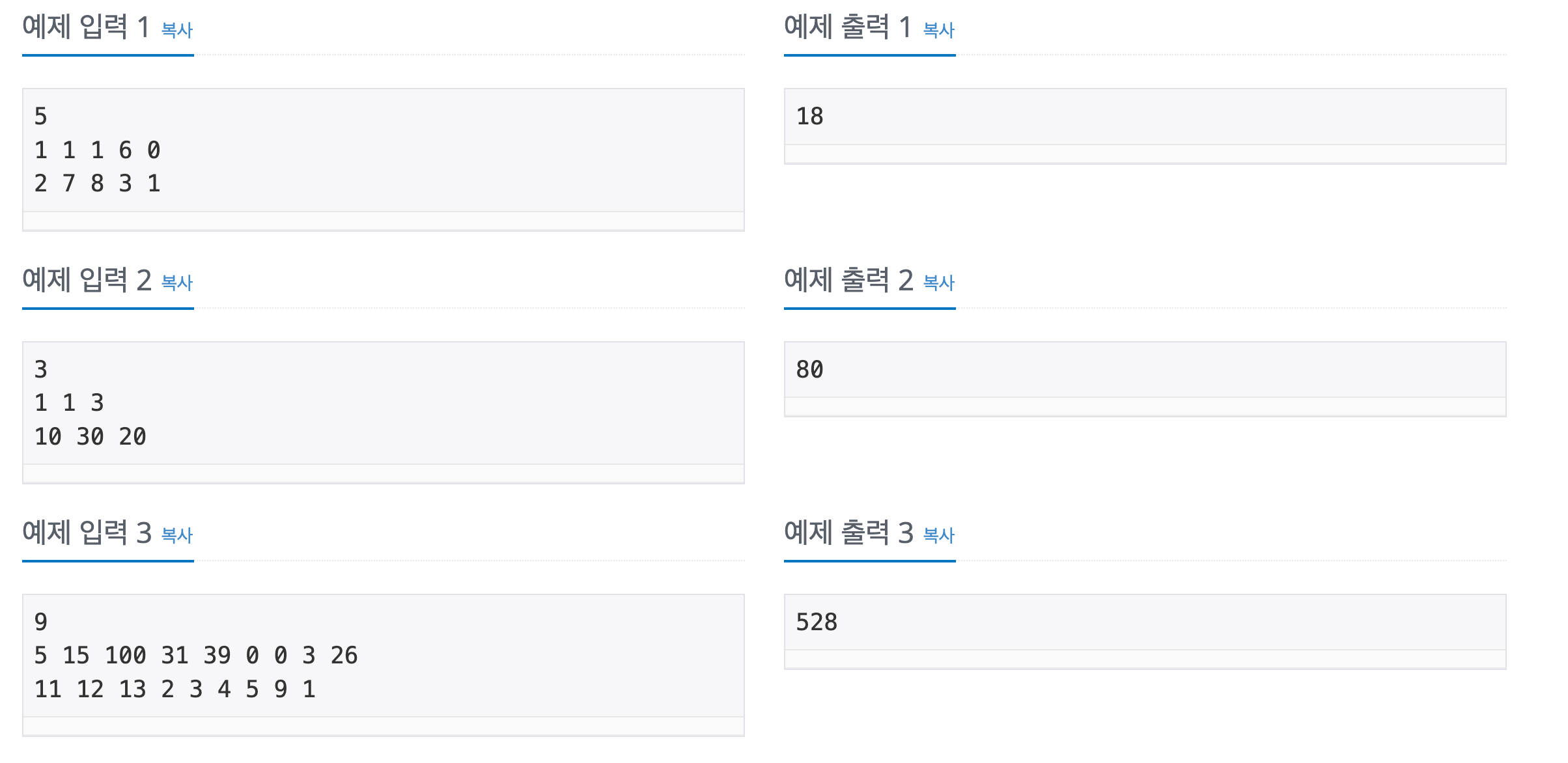Copy example input 3 using 복사 link
The width and height of the screenshot is (1568, 763).
177,535
